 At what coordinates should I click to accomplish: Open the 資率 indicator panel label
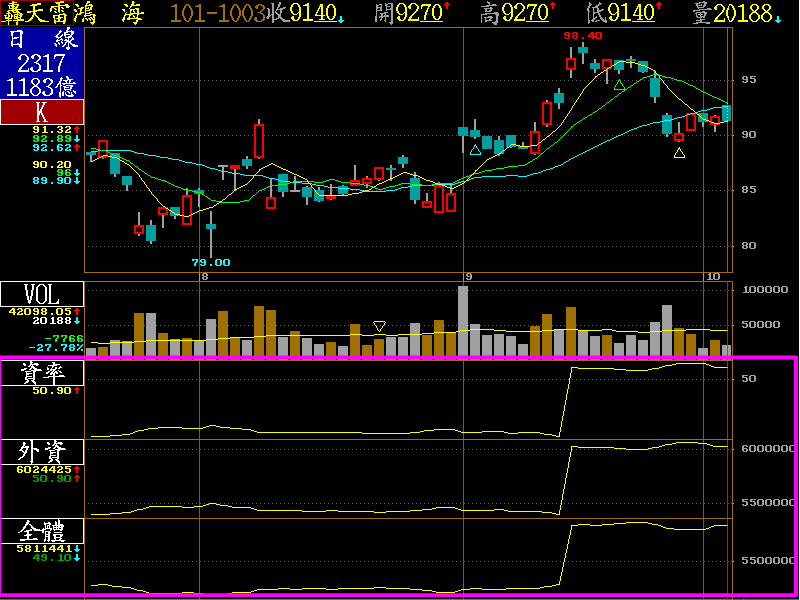coord(42,373)
